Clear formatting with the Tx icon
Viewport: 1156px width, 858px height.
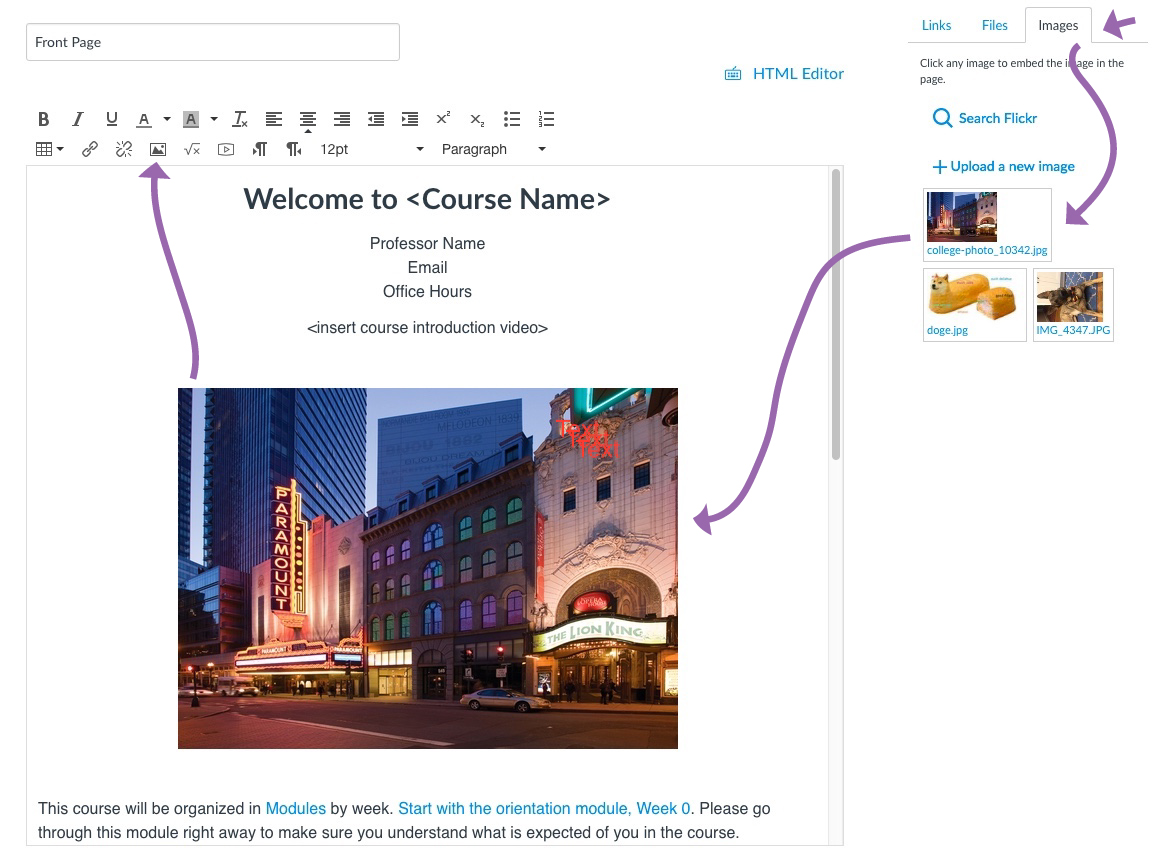240,119
